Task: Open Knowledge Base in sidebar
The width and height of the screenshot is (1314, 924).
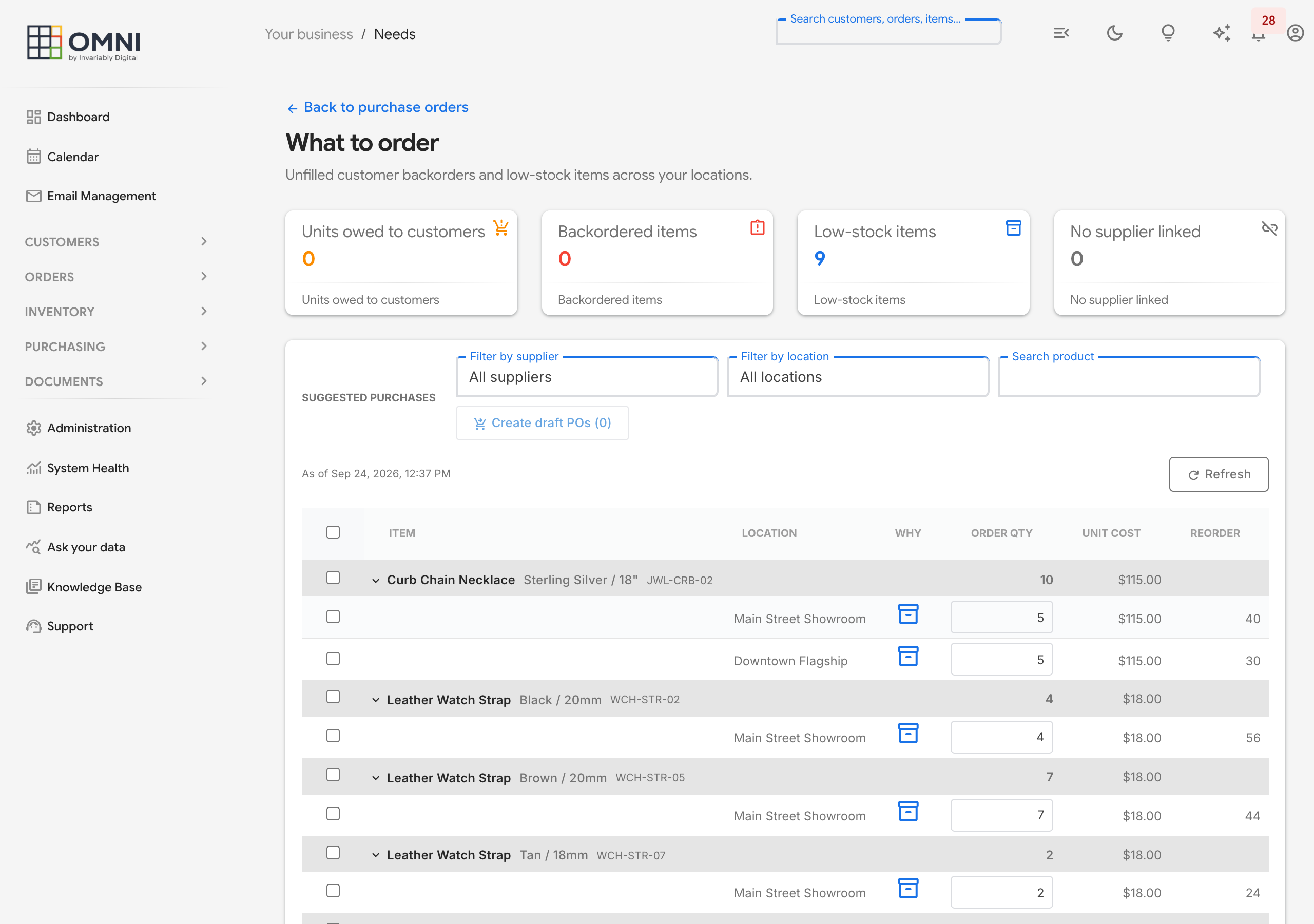Action: pos(84,587)
